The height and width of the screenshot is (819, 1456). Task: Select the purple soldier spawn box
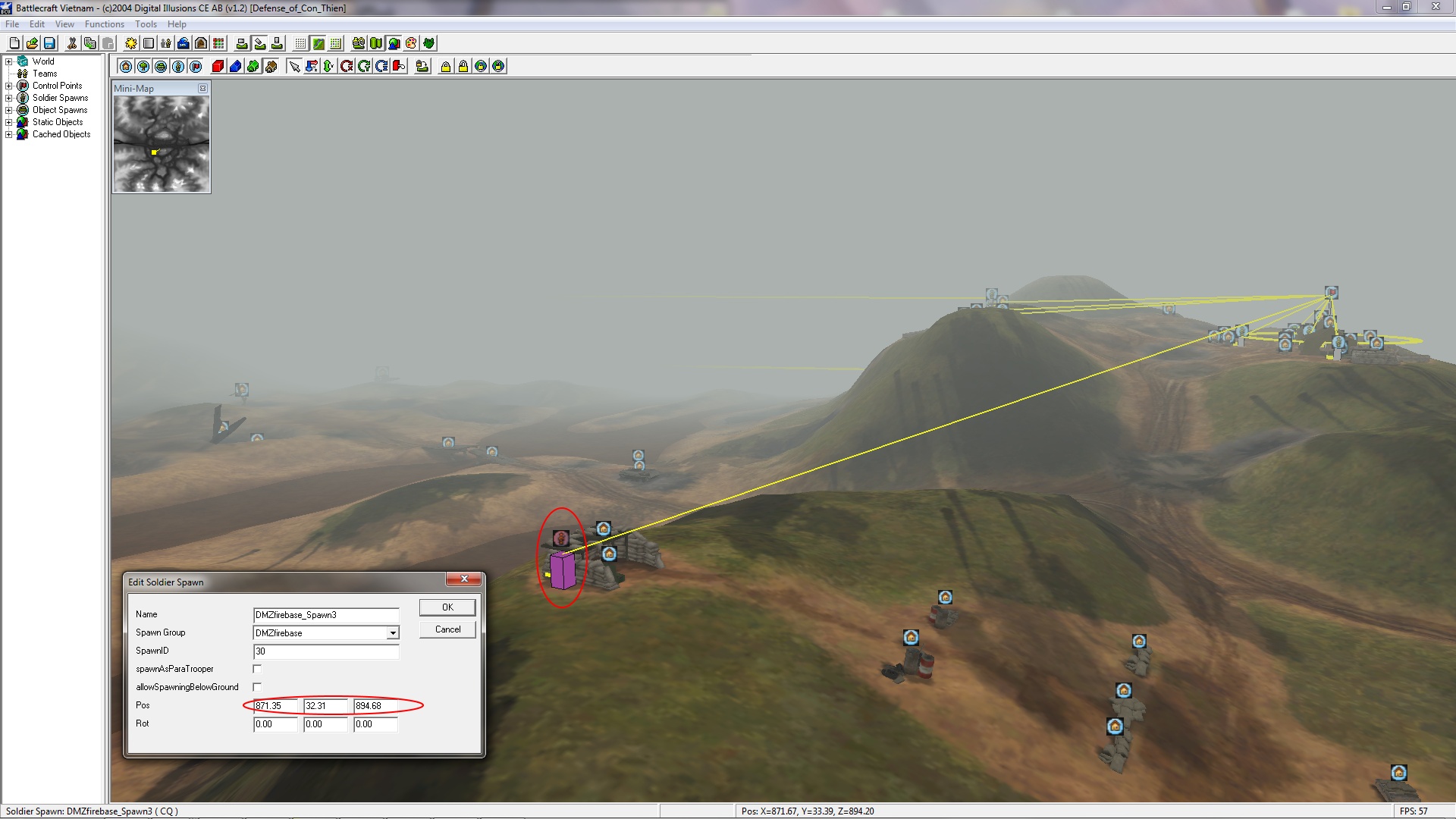(x=562, y=570)
